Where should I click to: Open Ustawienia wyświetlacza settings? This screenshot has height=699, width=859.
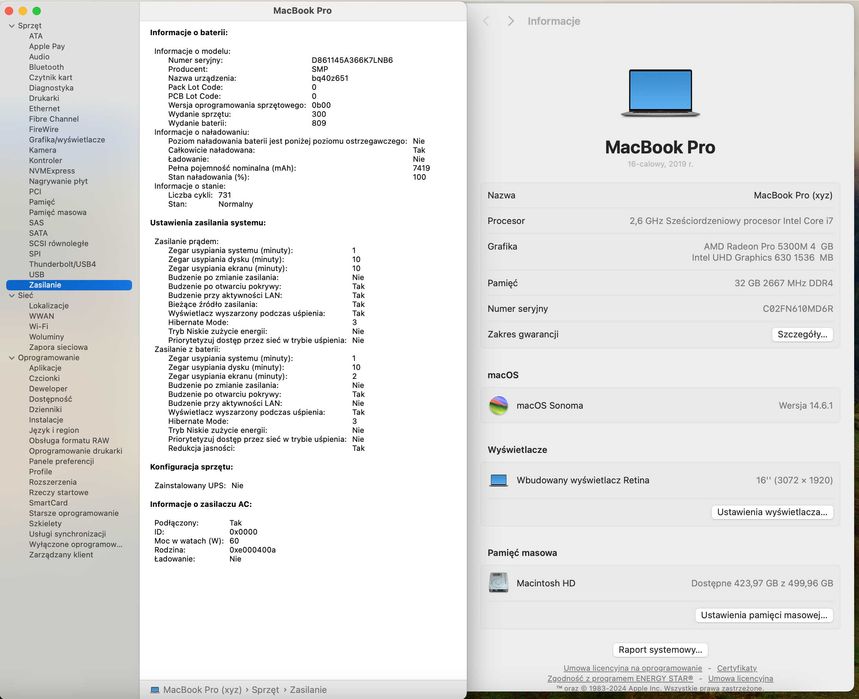point(772,512)
